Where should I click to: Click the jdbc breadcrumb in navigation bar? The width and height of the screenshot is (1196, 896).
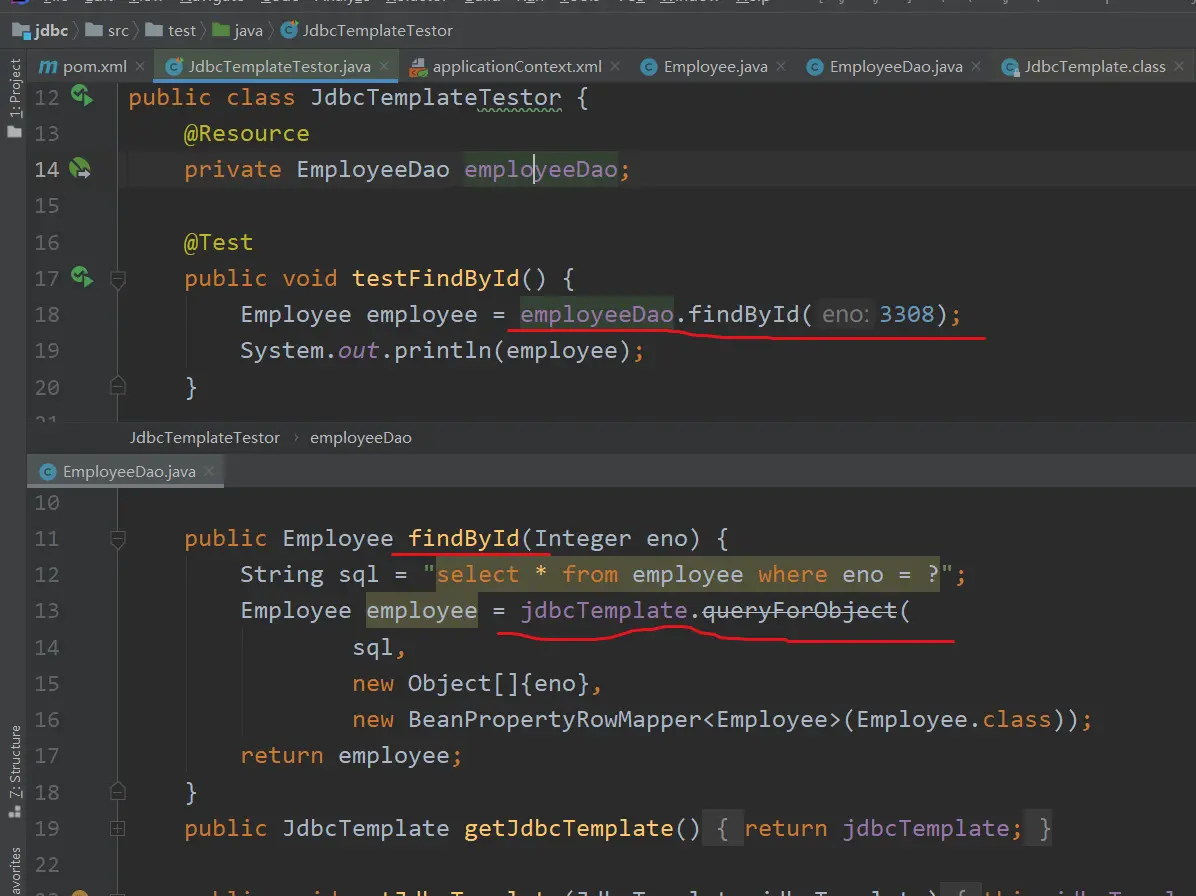50,30
